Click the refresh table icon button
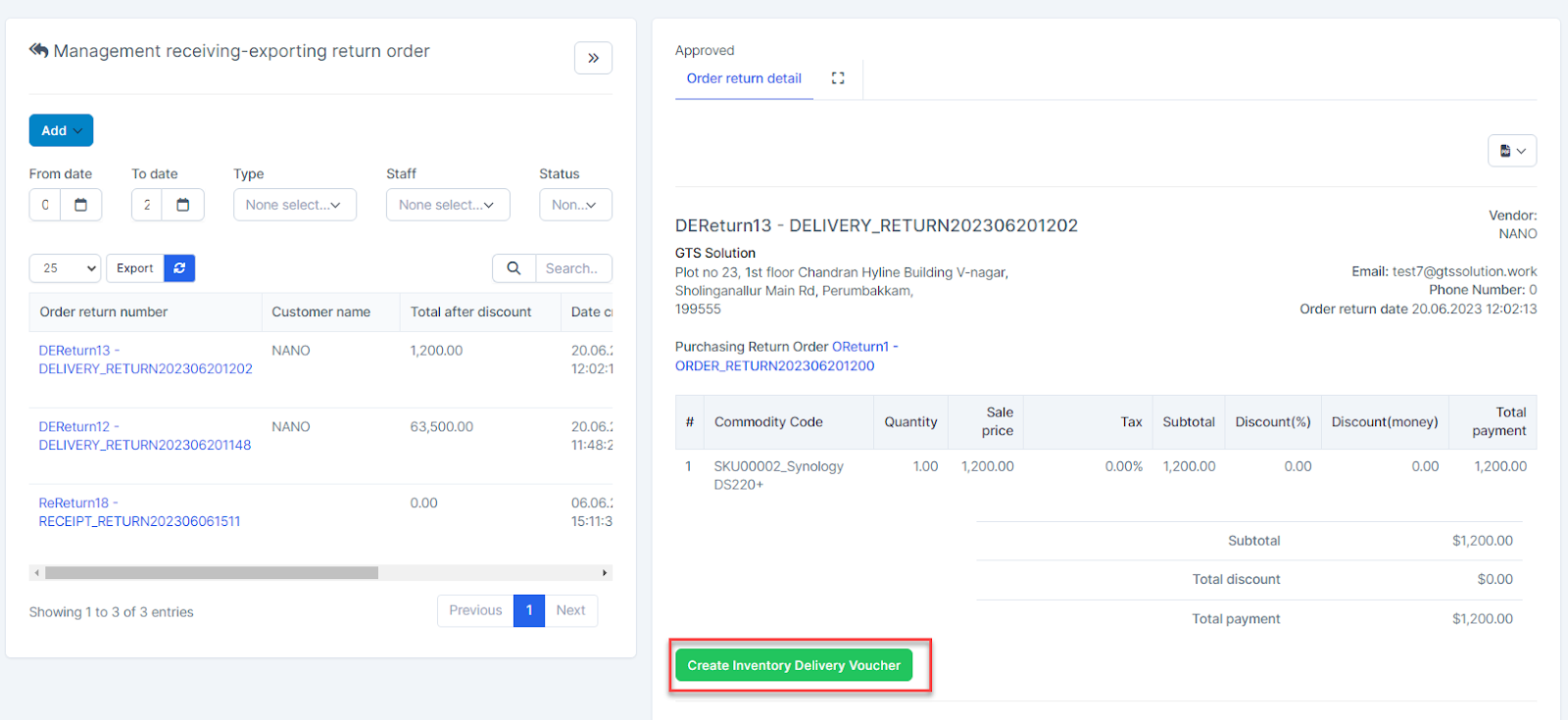 point(179,268)
